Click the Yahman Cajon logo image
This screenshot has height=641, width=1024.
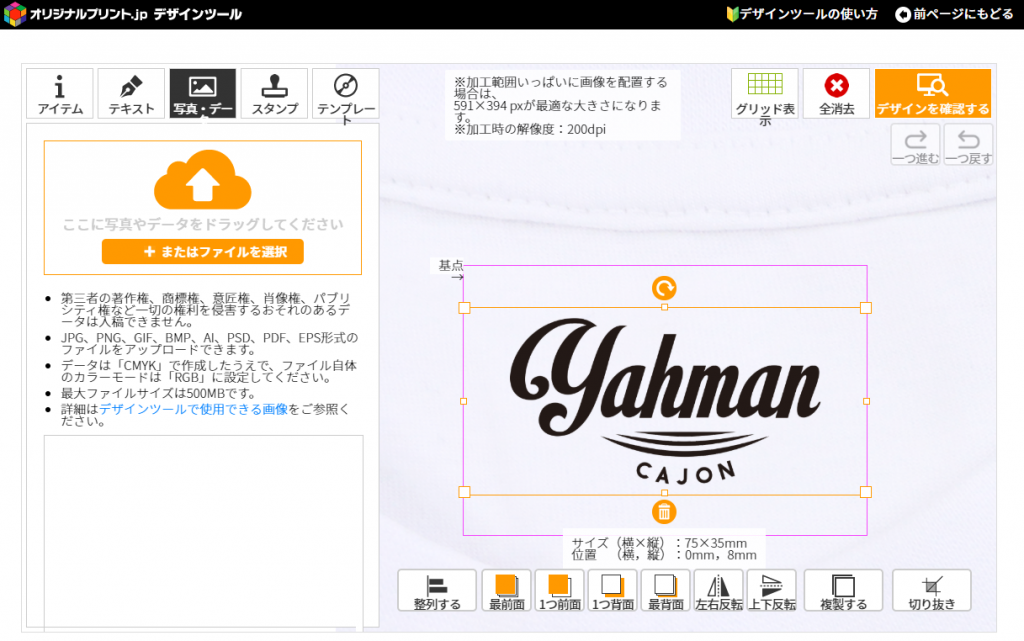(x=664, y=401)
